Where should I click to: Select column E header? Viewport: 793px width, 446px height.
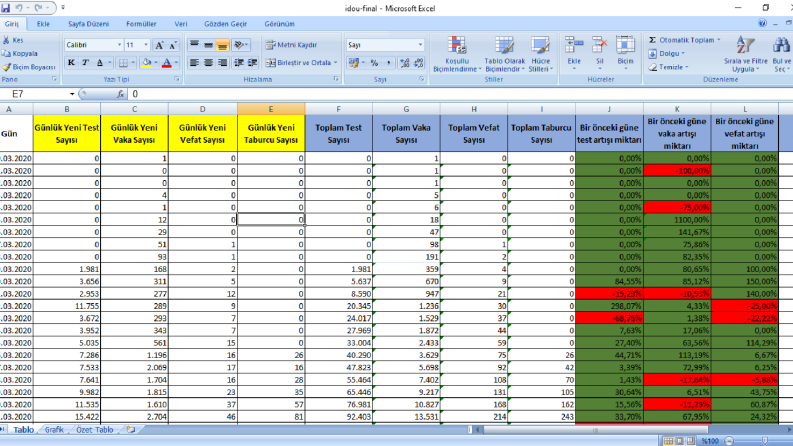tap(271, 109)
